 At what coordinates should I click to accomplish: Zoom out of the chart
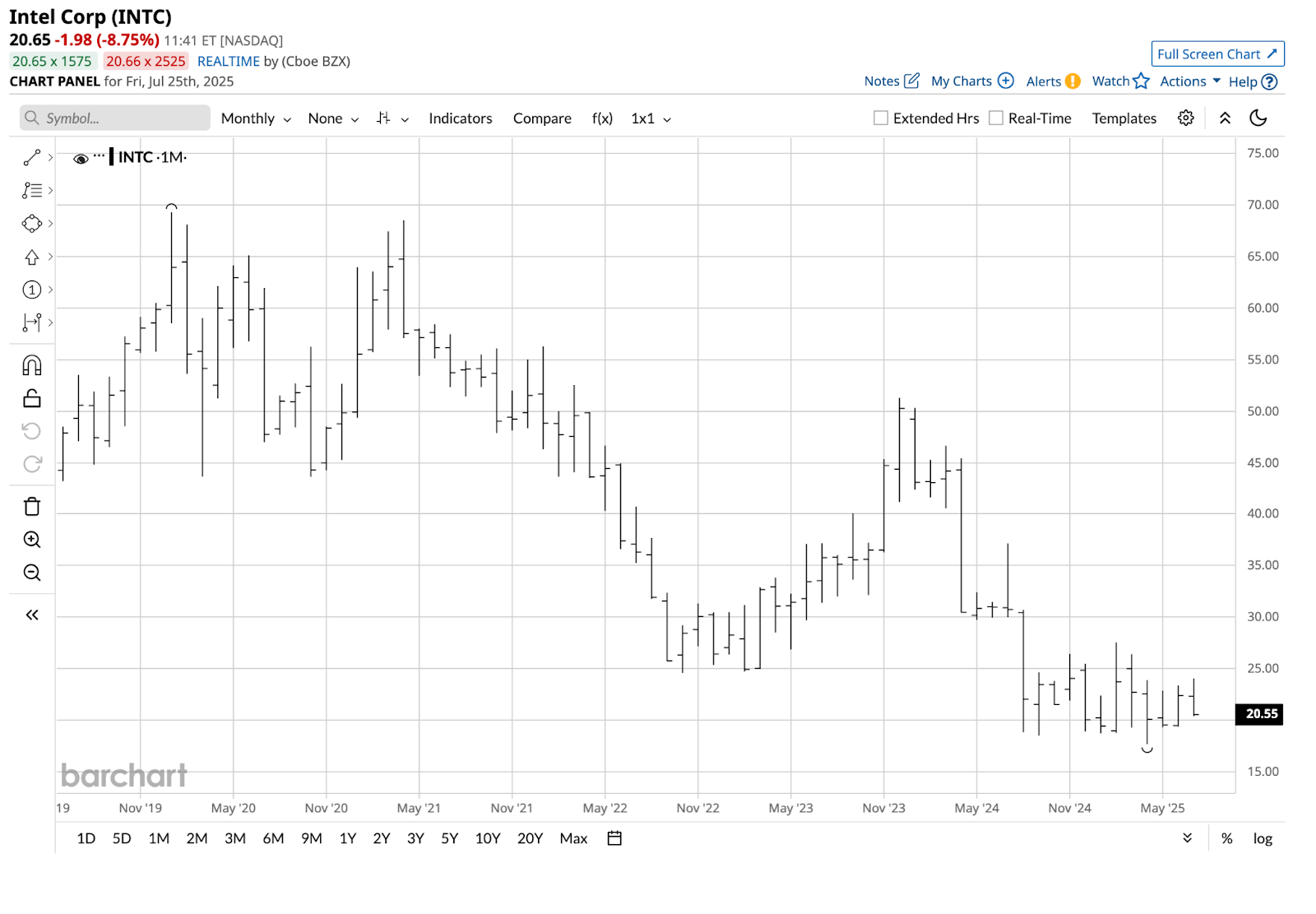coord(31,573)
